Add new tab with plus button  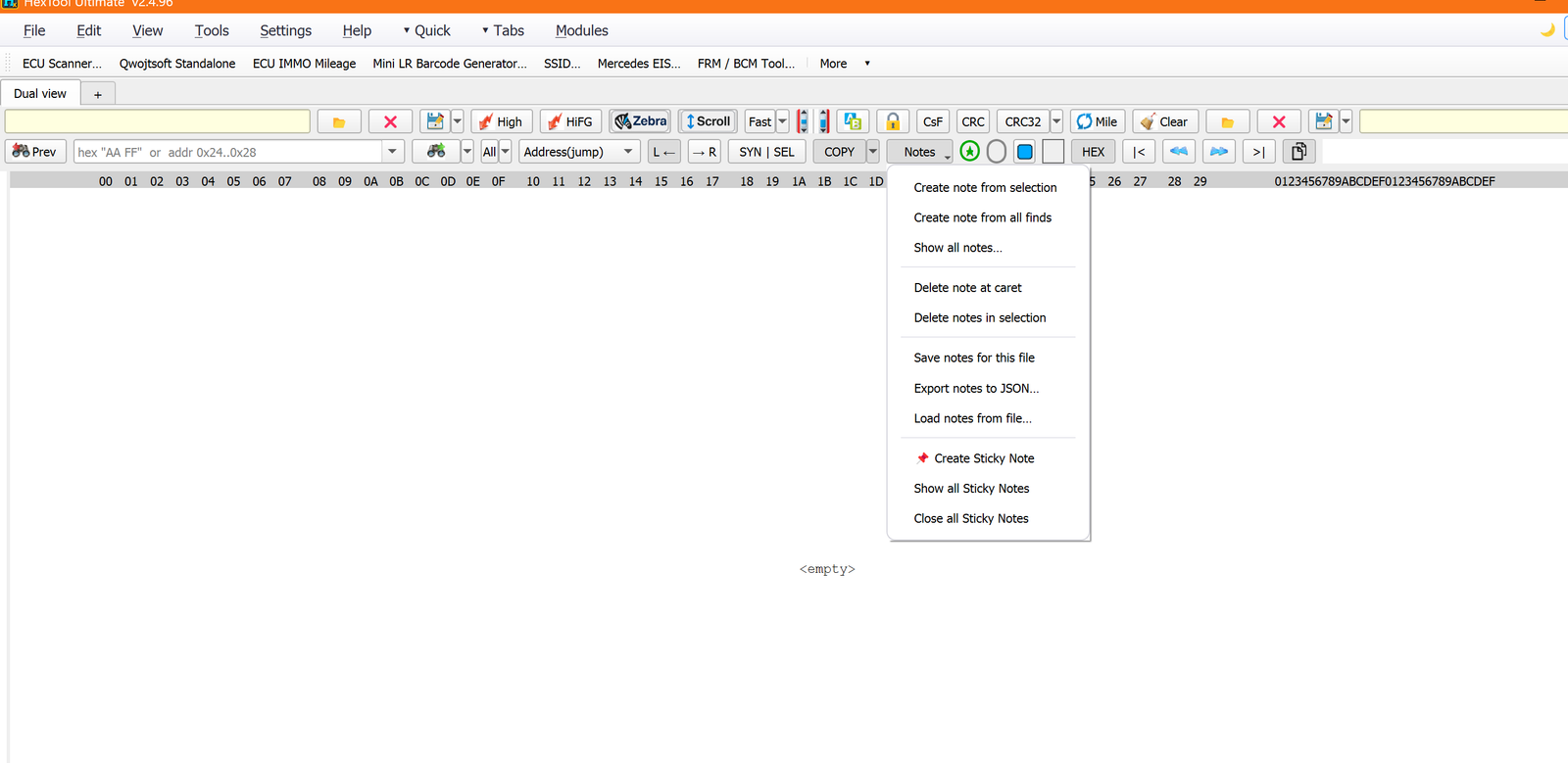pos(98,94)
